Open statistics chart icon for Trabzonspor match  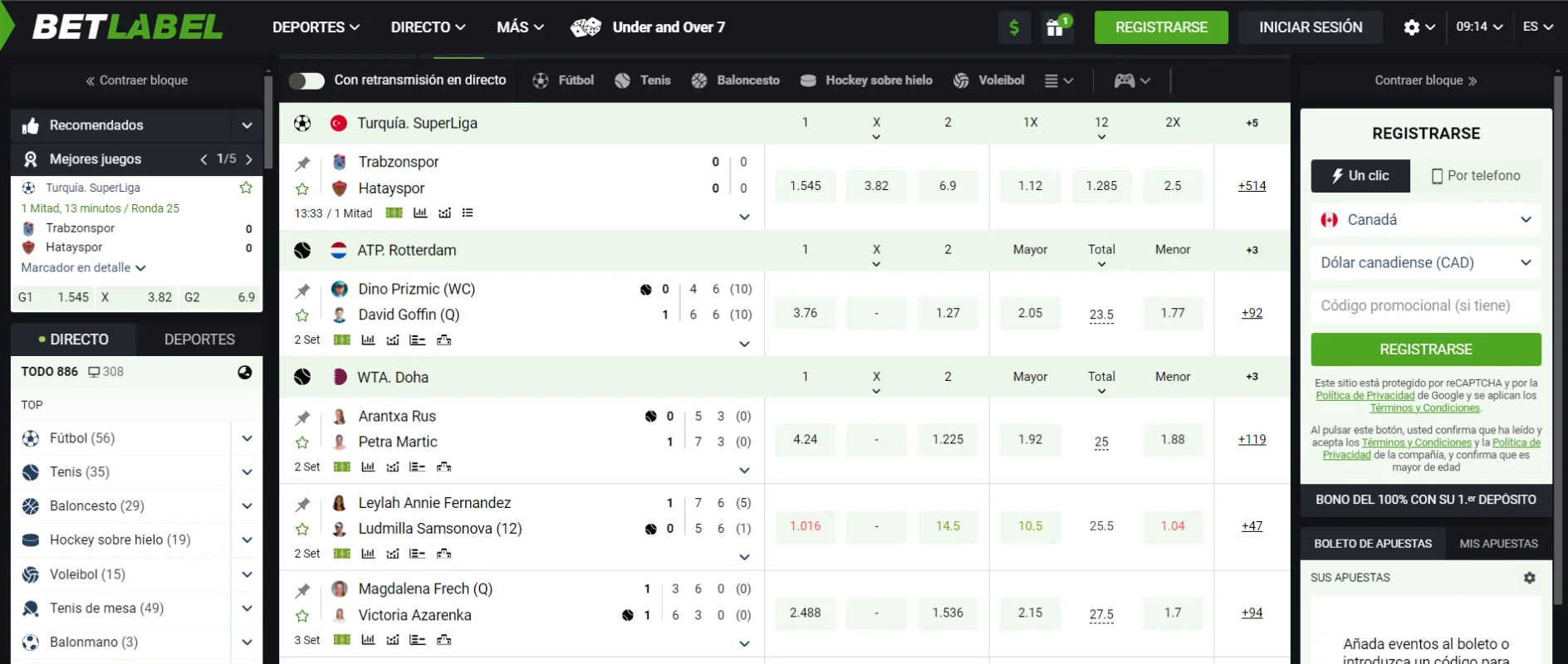click(420, 213)
